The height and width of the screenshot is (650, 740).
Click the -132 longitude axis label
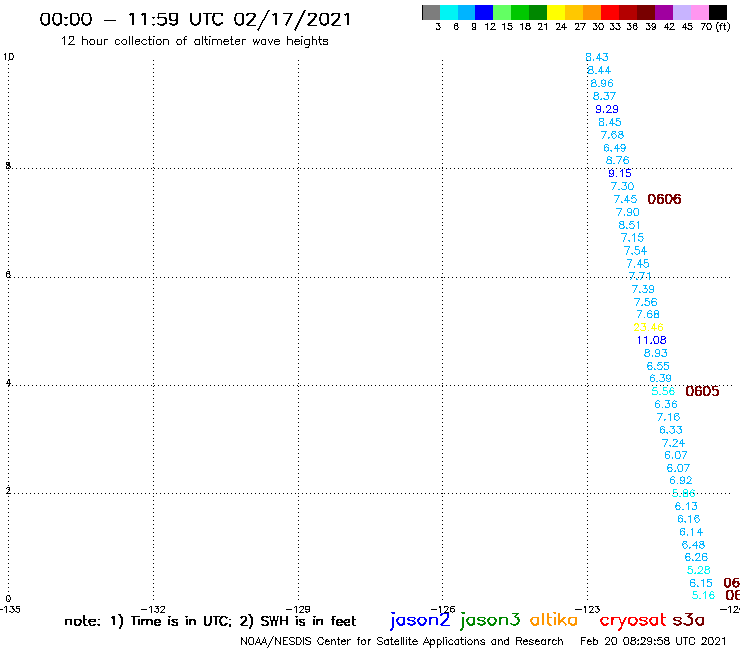[x=153, y=609]
